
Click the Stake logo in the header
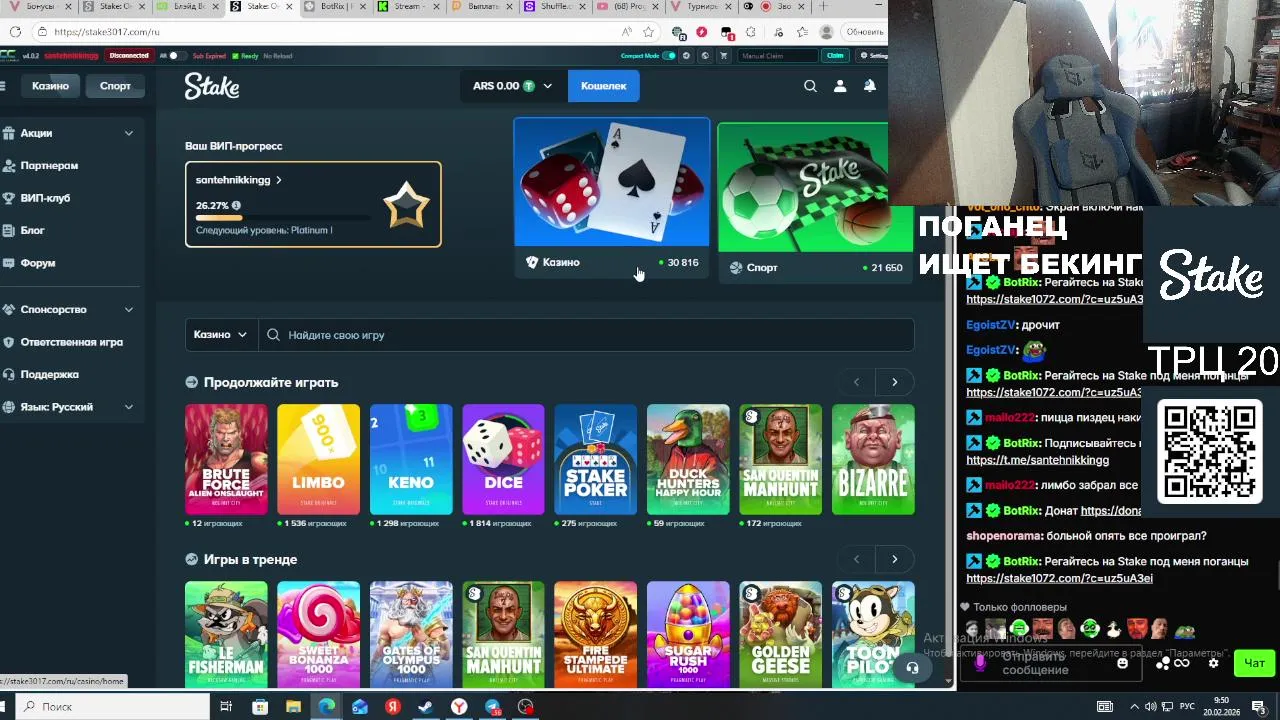[212, 86]
